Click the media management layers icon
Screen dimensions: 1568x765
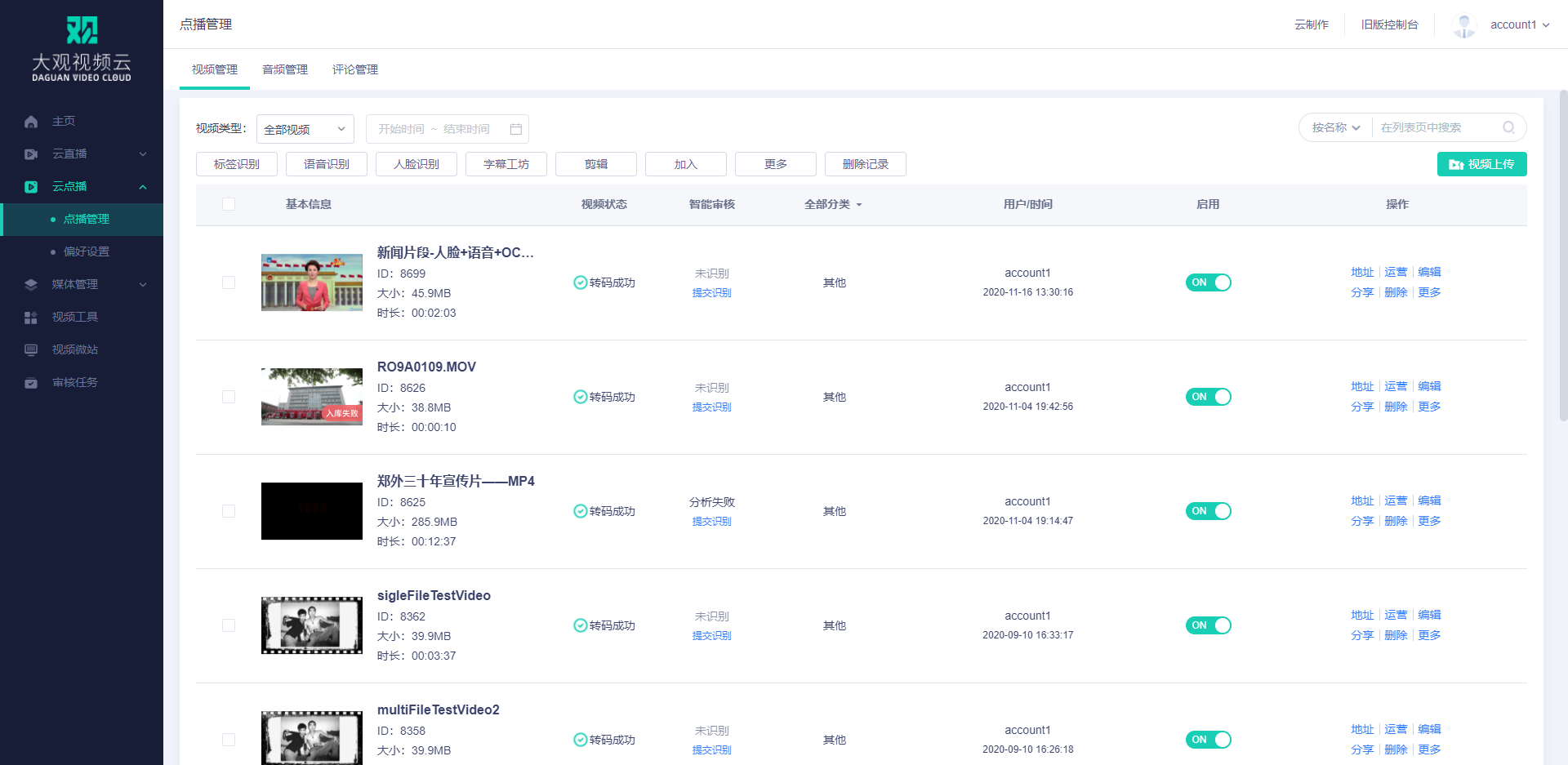click(31, 285)
